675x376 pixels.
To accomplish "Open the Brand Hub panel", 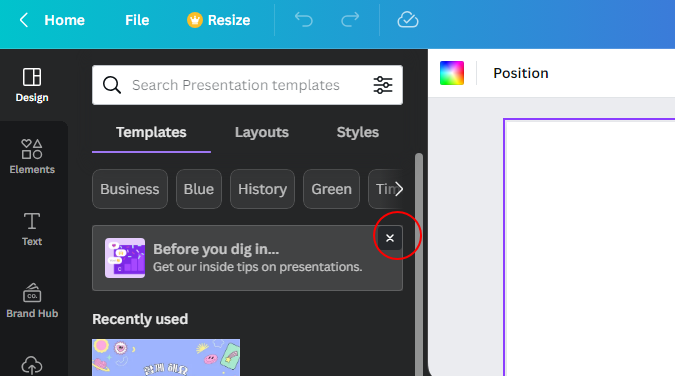I will coord(32,301).
